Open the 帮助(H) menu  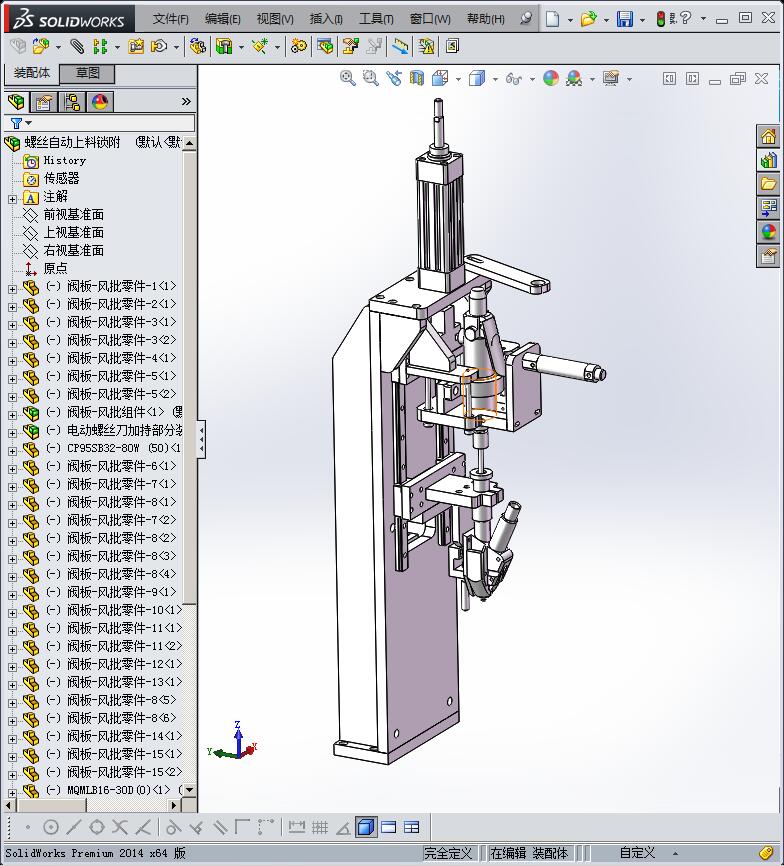[x=485, y=19]
